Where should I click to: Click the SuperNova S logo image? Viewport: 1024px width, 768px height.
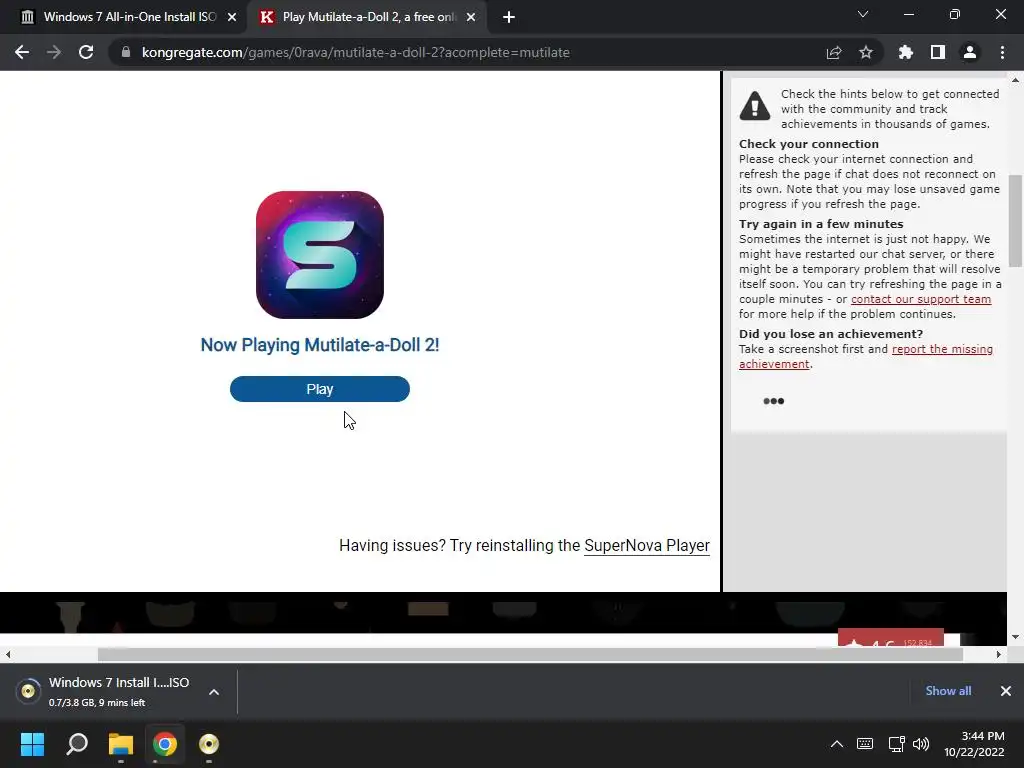pos(320,255)
